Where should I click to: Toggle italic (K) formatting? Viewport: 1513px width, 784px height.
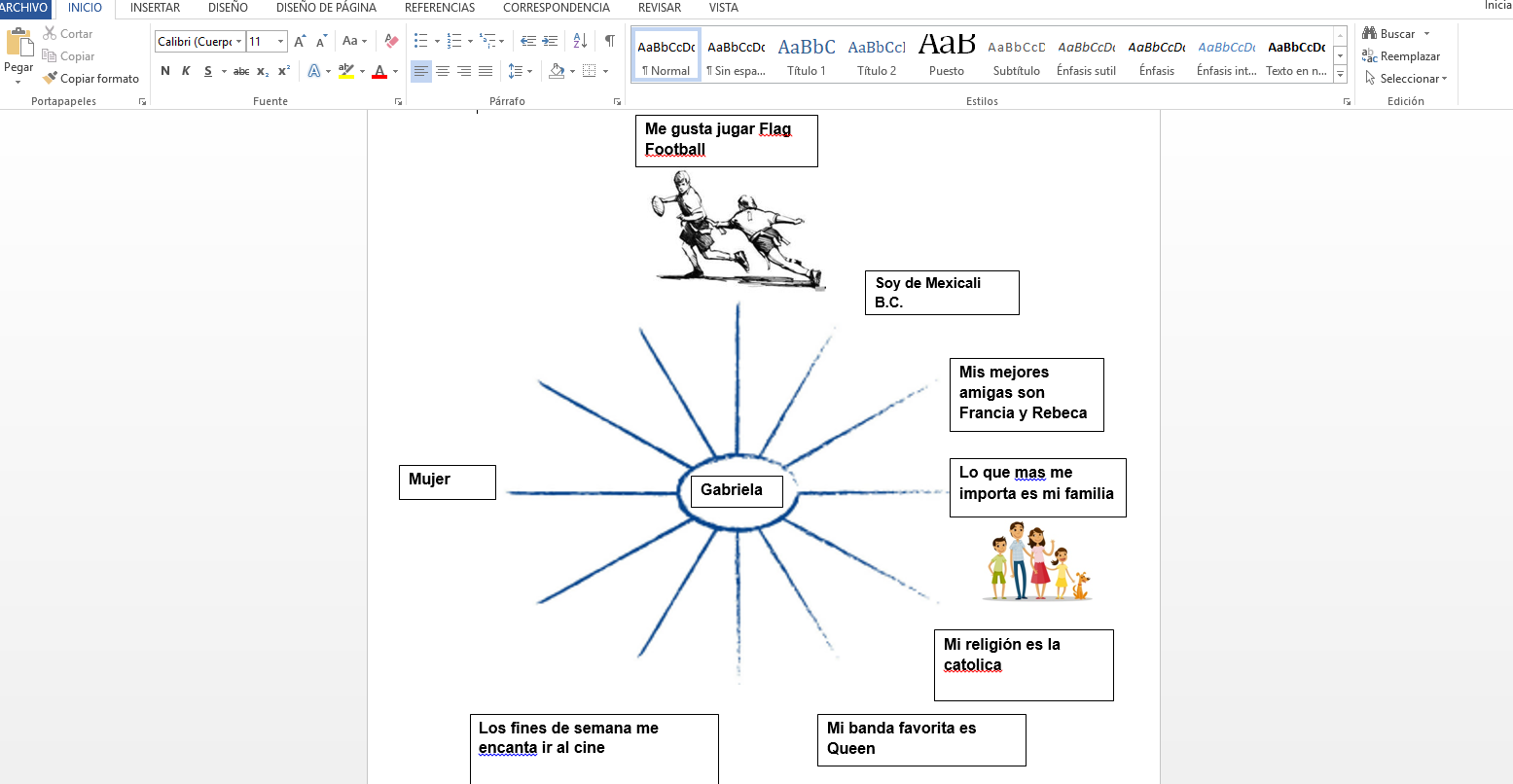pos(186,71)
